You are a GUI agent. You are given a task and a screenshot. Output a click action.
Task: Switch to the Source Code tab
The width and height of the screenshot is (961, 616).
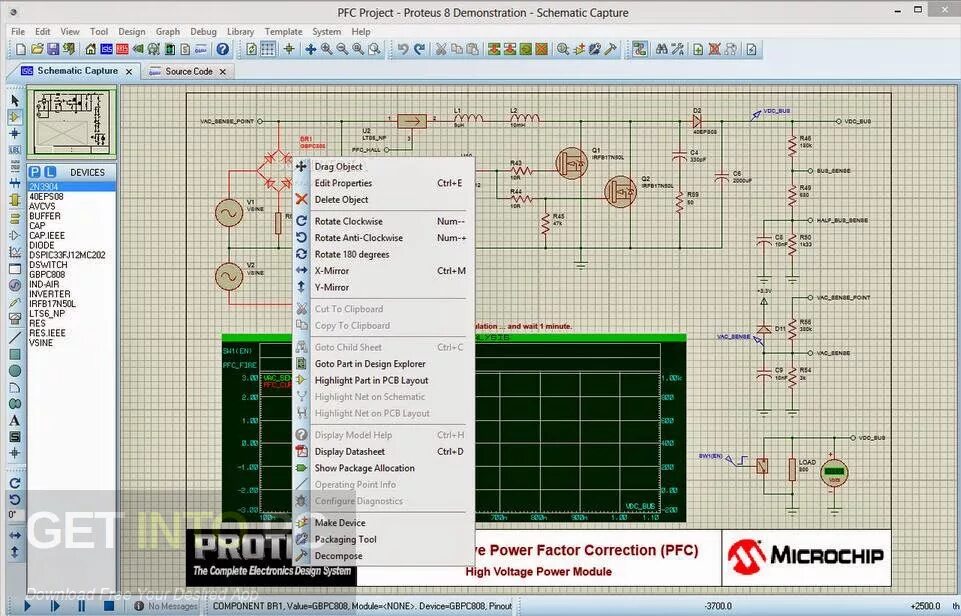(x=189, y=71)
